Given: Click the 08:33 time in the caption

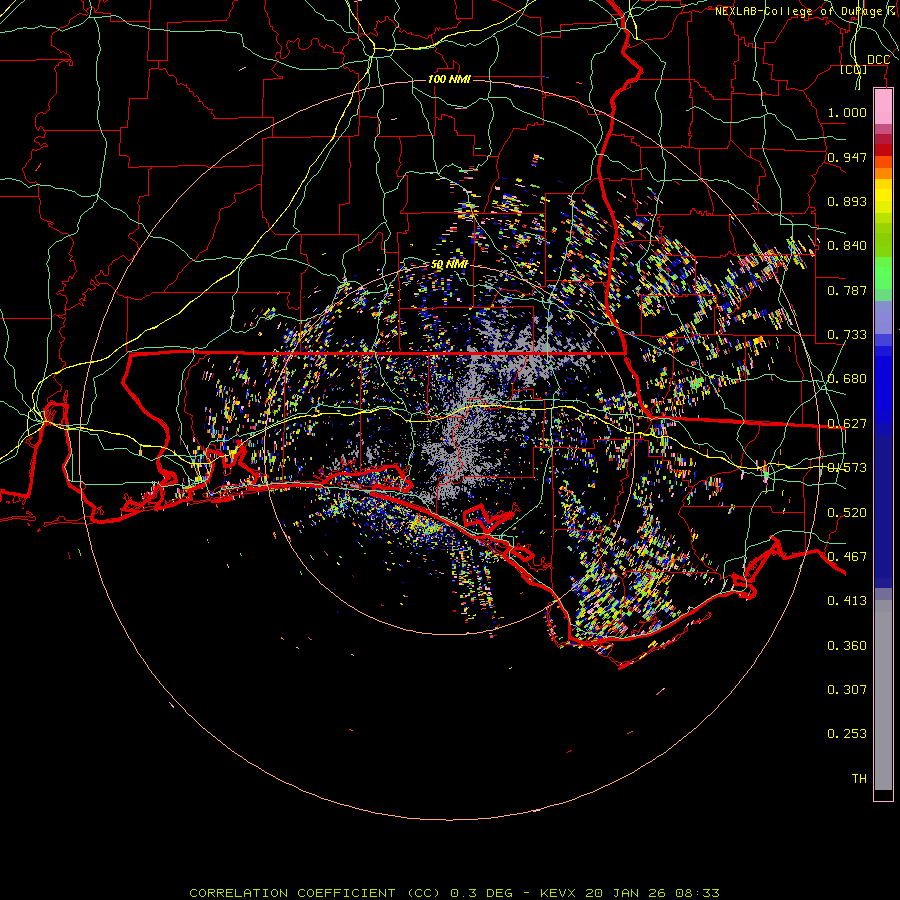Looking at the screenshot, I should (697, 893).
